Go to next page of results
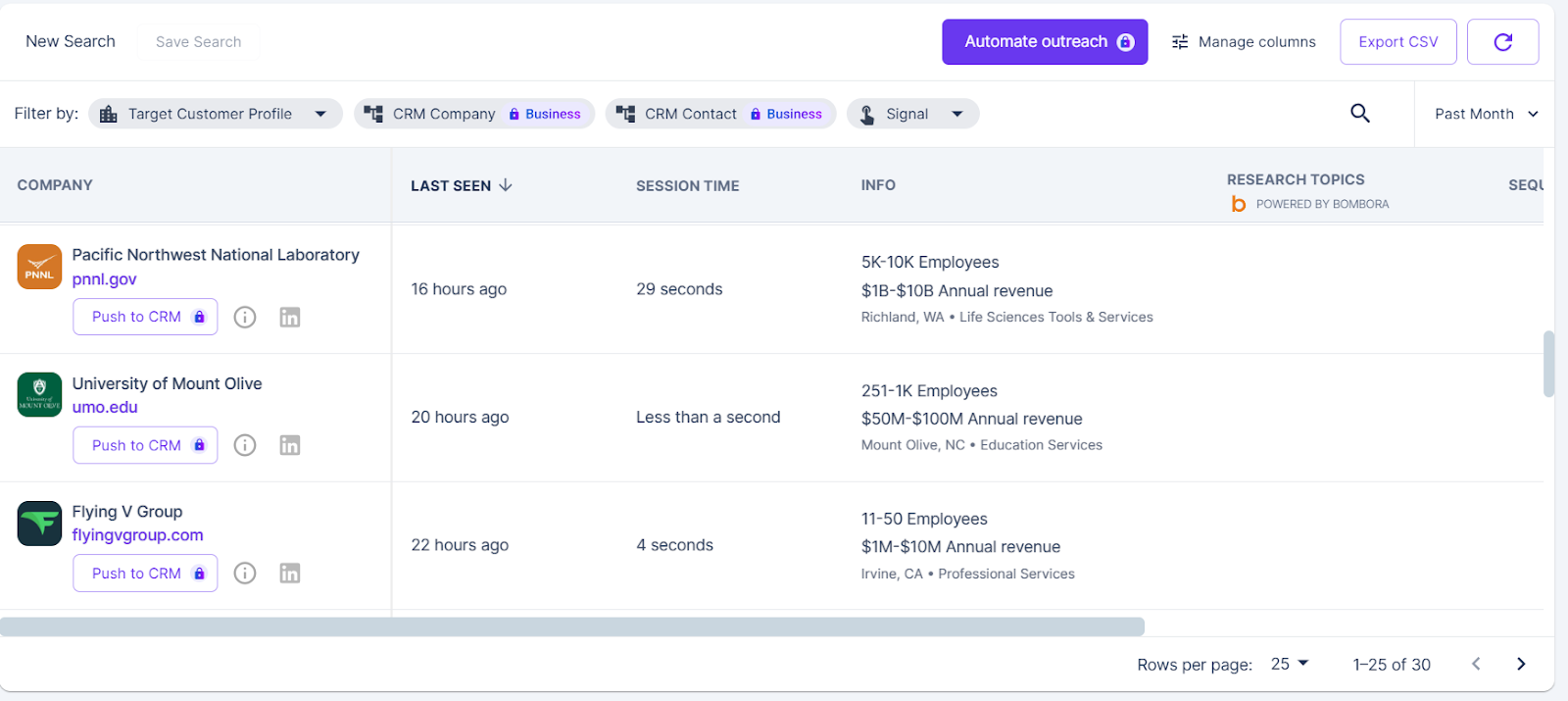This screenshot has width=1568, height=701. [1520, 665]
